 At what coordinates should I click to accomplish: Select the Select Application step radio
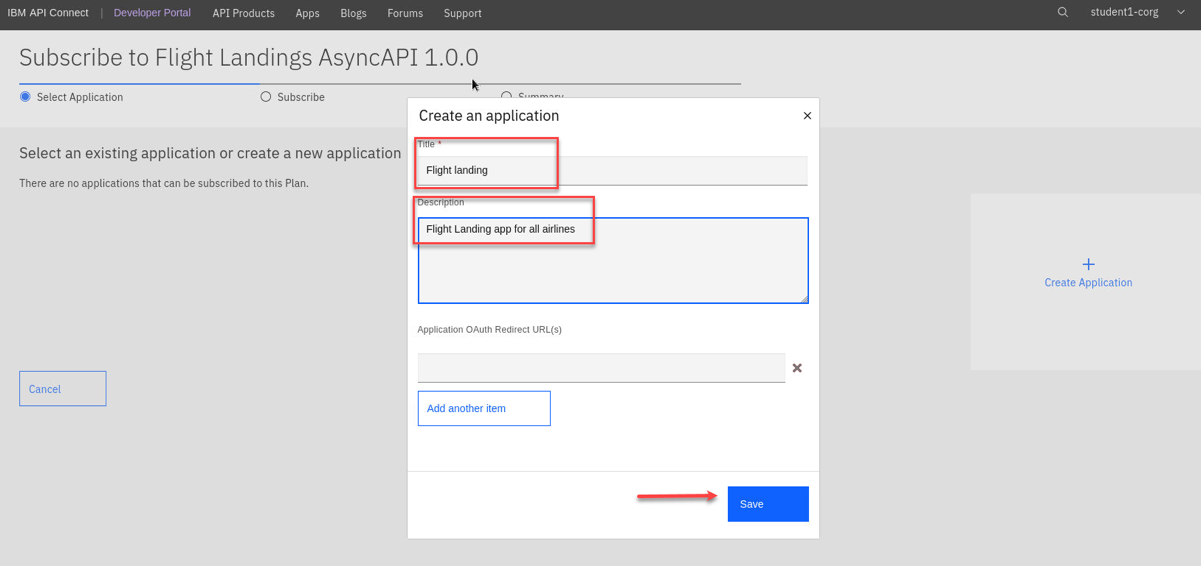click(x=25, y=97)
